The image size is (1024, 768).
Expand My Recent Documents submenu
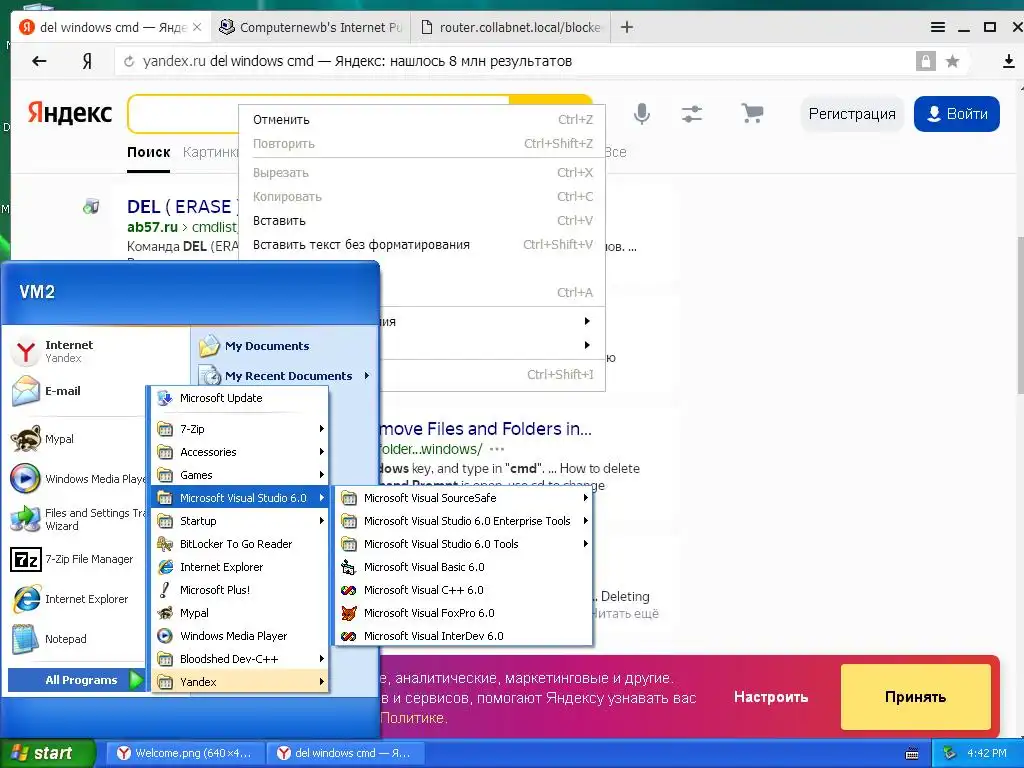coord(285,376)
